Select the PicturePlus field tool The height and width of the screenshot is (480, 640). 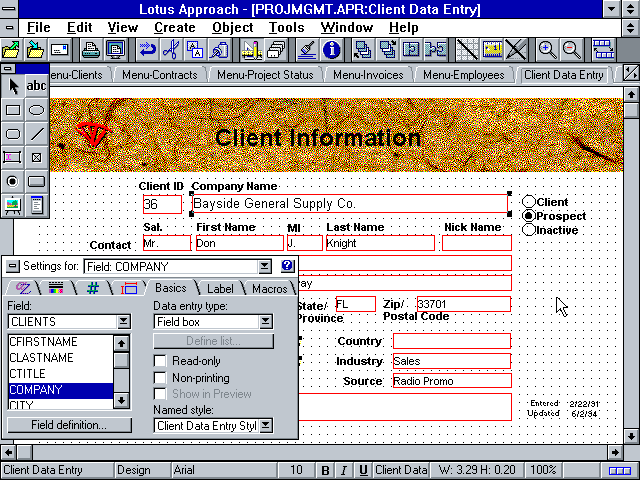point(13,205)
